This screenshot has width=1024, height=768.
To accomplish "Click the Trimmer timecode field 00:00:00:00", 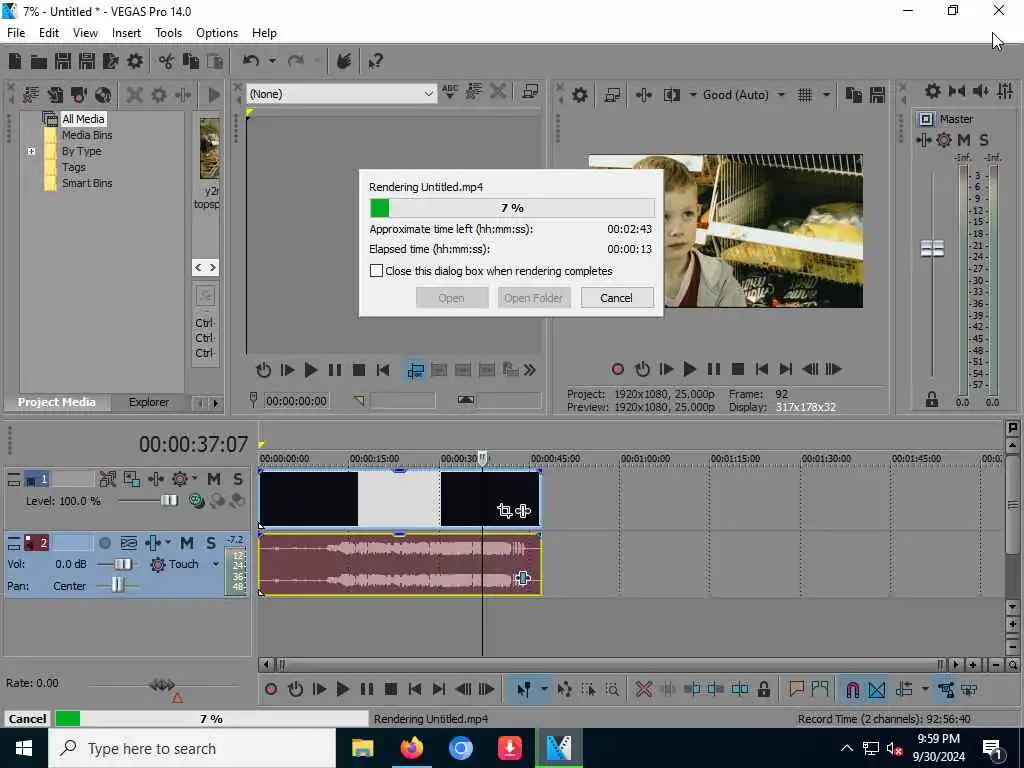I will click(x=296, y=401).
